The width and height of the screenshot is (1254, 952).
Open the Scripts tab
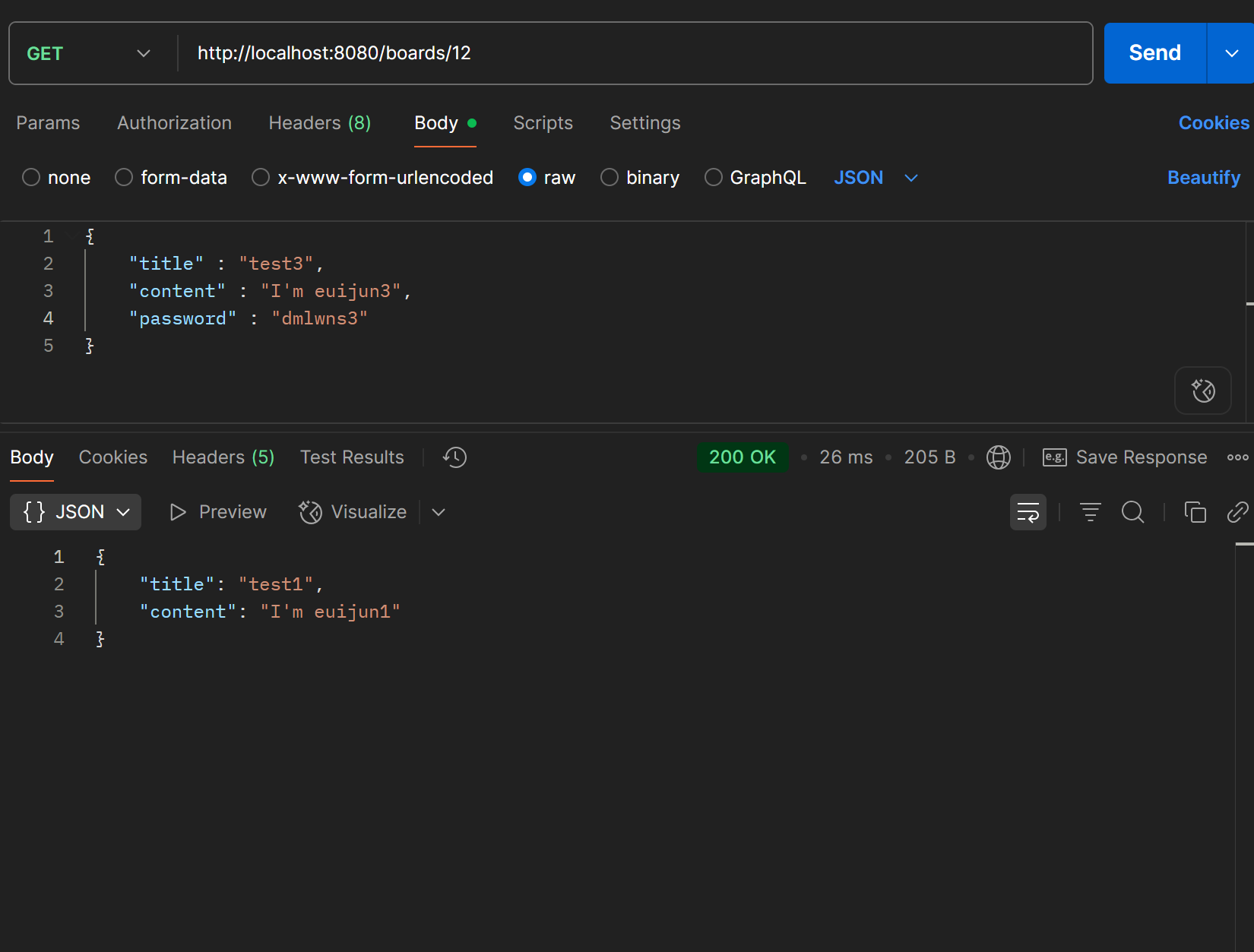coord(543,123)
